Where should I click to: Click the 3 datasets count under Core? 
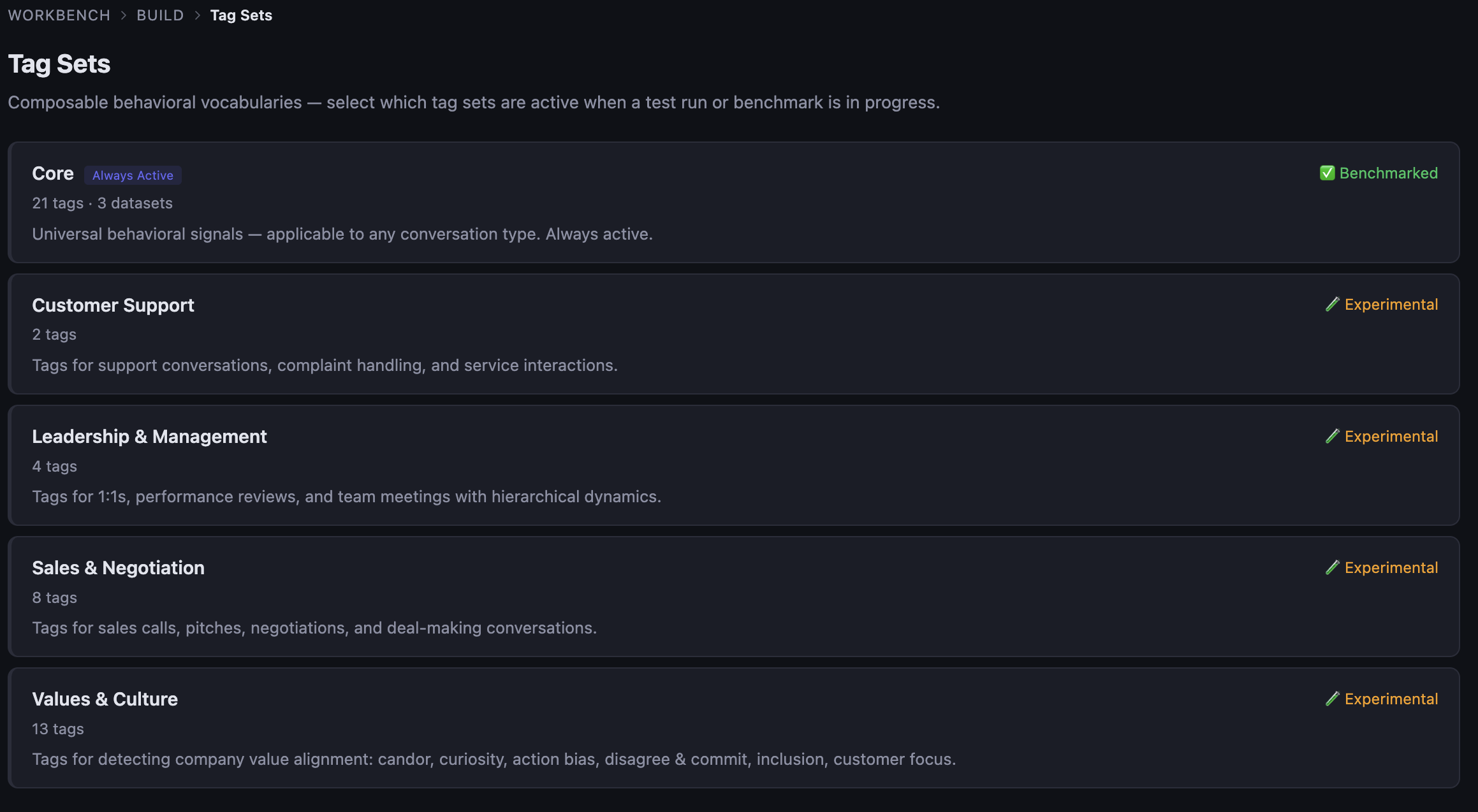(135, 203)
